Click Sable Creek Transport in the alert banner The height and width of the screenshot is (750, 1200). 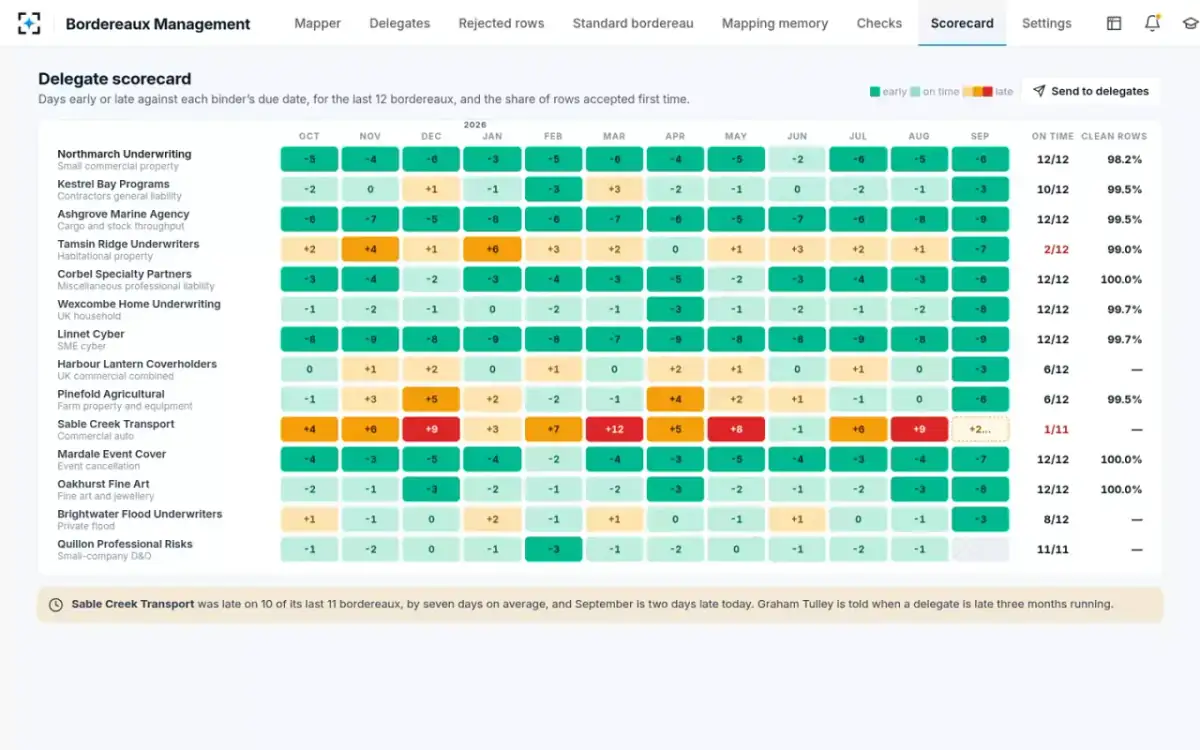tap(133, 604)
